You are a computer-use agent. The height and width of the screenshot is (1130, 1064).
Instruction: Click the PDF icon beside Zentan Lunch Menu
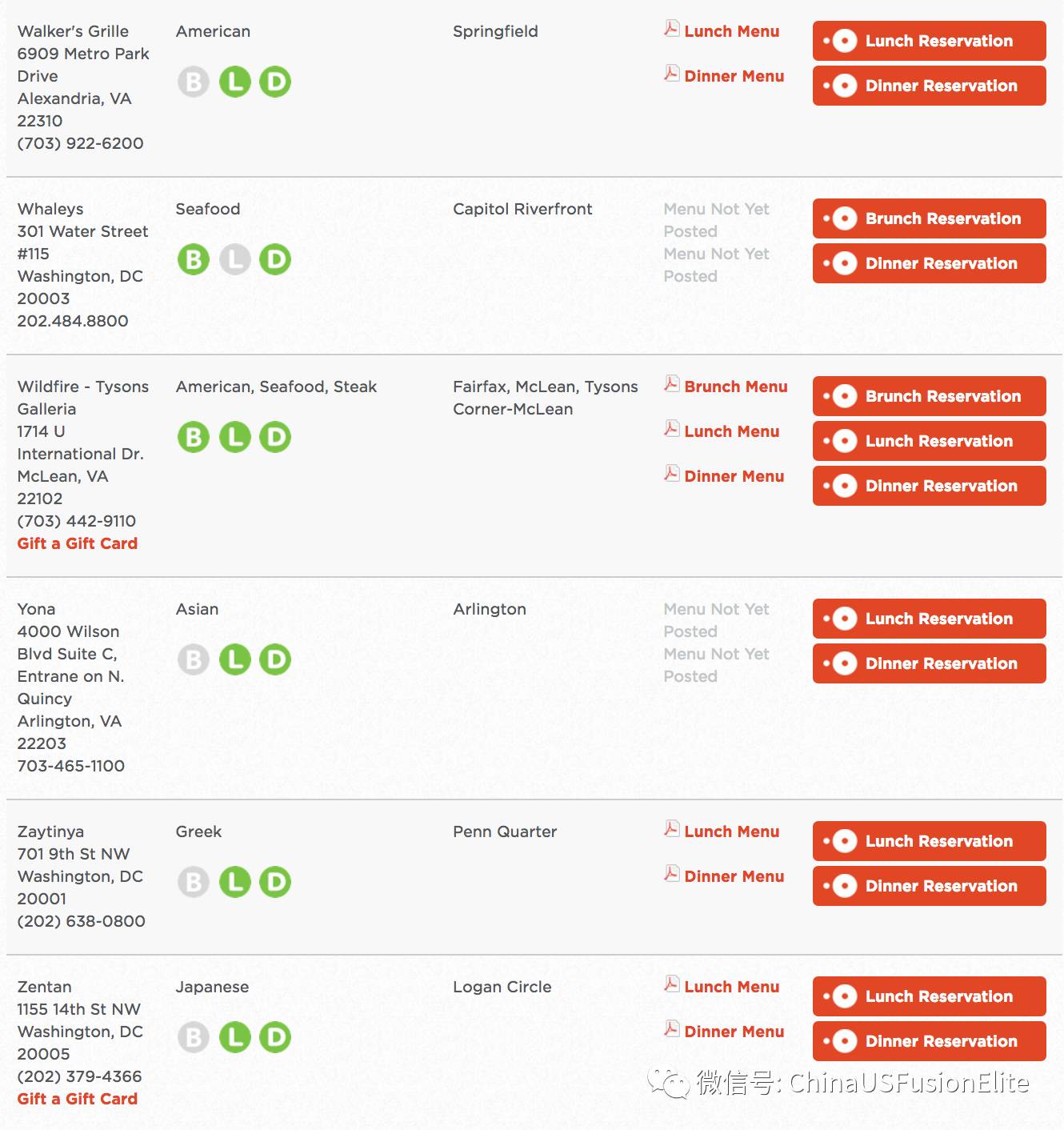[x=672, y=984]
